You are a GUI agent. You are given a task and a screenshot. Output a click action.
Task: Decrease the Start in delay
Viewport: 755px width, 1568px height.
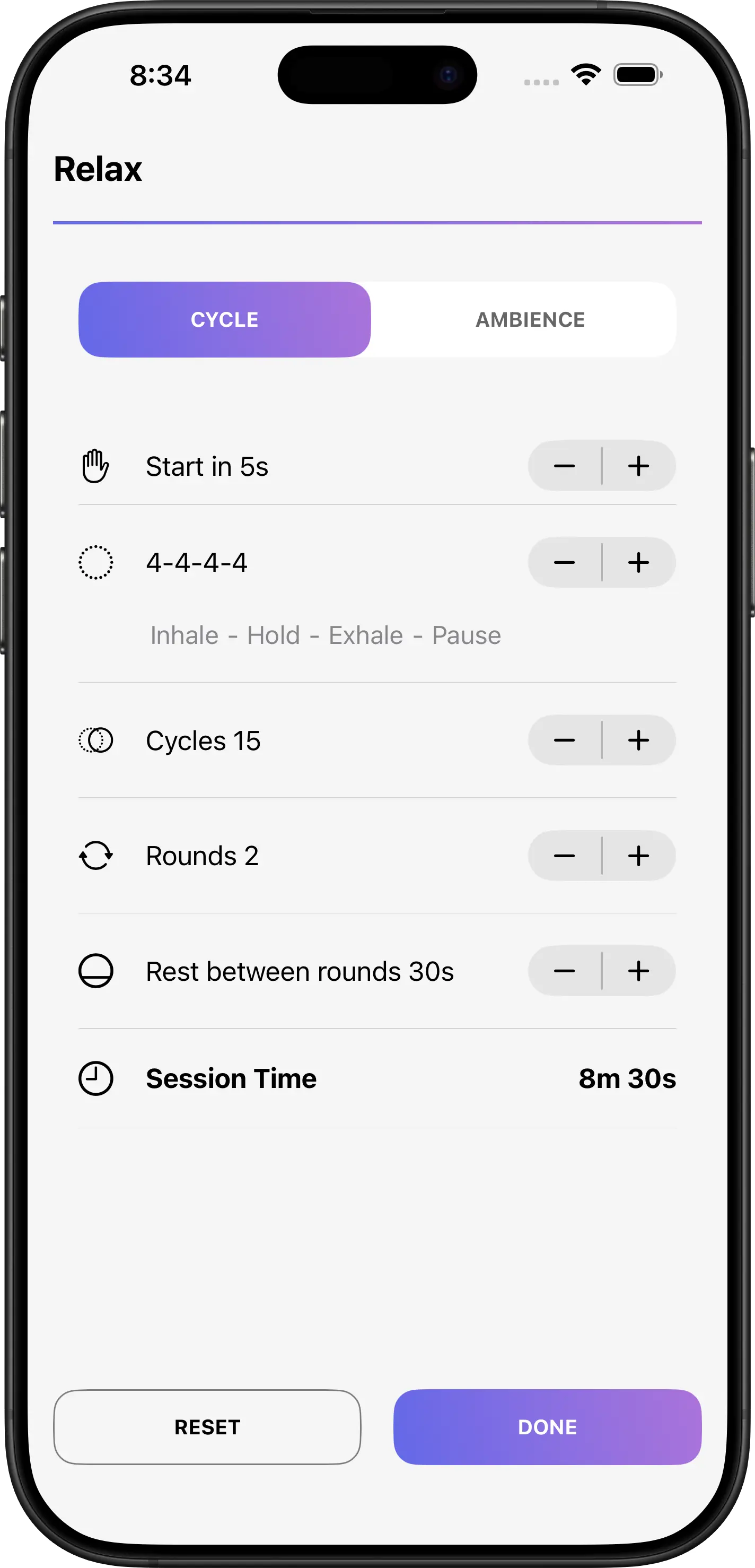tap(565, 466)
